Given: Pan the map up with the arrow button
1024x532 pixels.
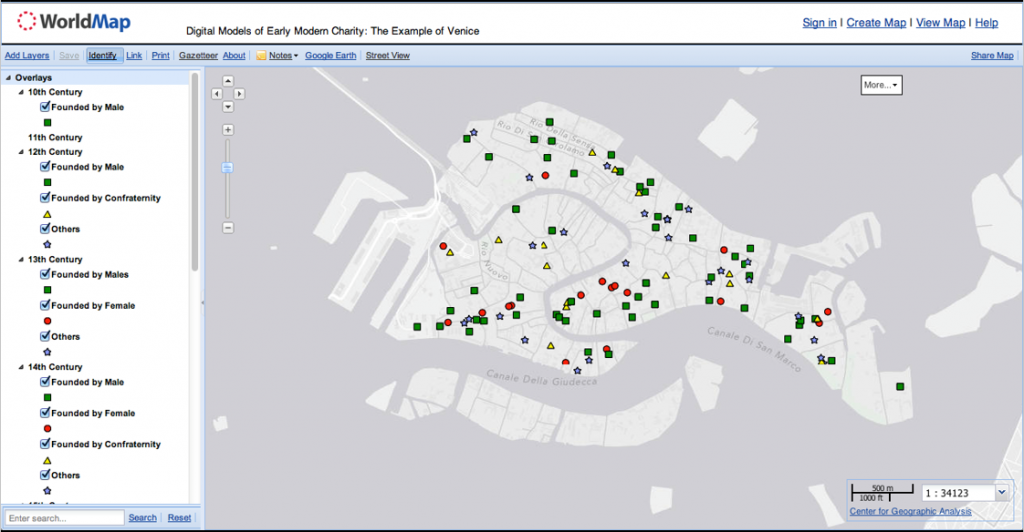Looking at the screenshot, I should pos(228,82).
